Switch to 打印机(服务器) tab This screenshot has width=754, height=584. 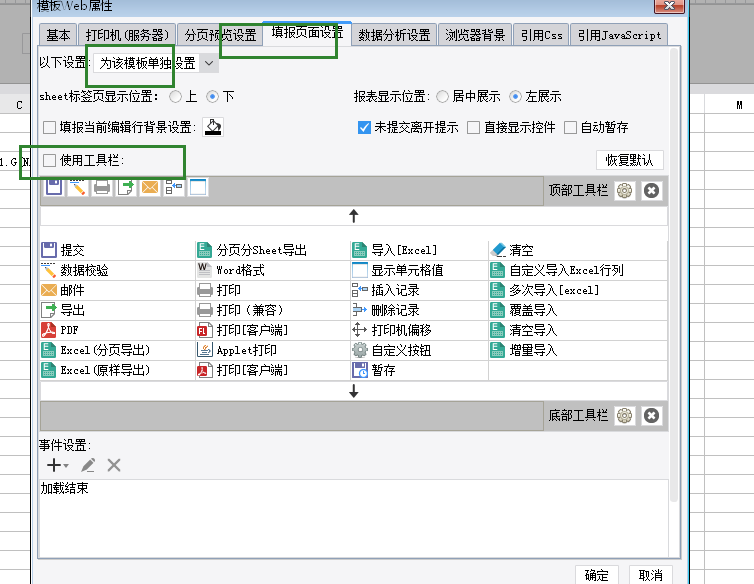click(x=127, y=35)
